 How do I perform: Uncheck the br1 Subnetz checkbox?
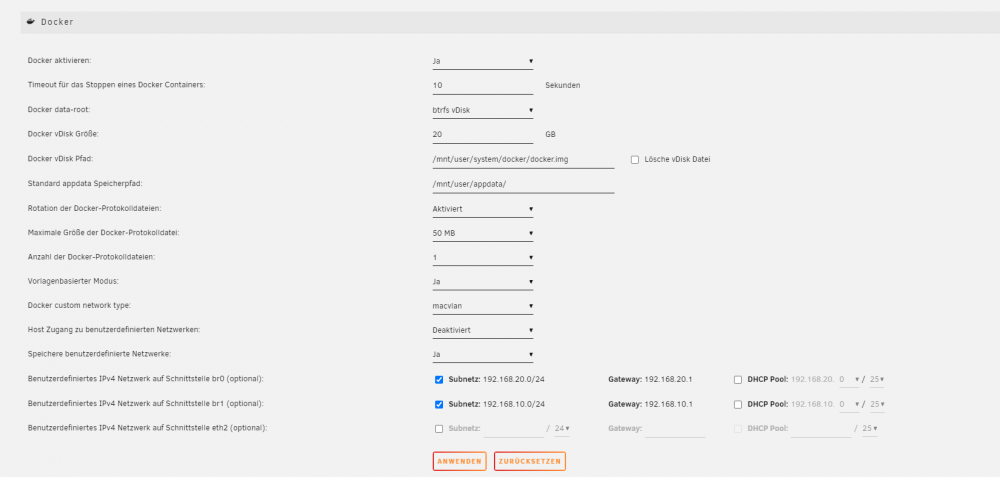439,404
